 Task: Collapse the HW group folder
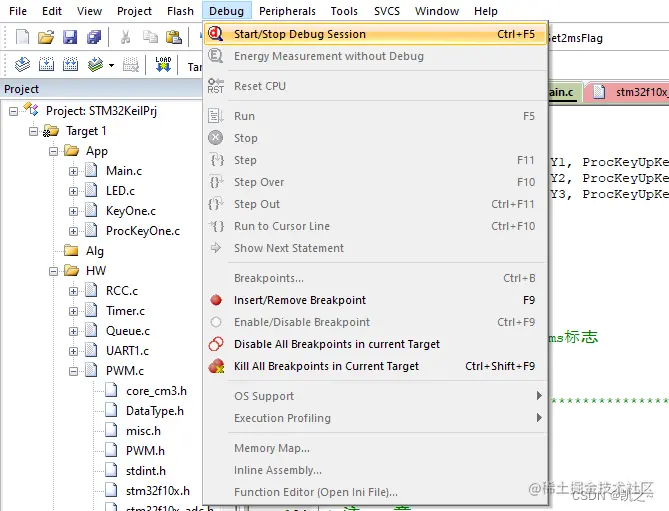click(x=53, y=271)
